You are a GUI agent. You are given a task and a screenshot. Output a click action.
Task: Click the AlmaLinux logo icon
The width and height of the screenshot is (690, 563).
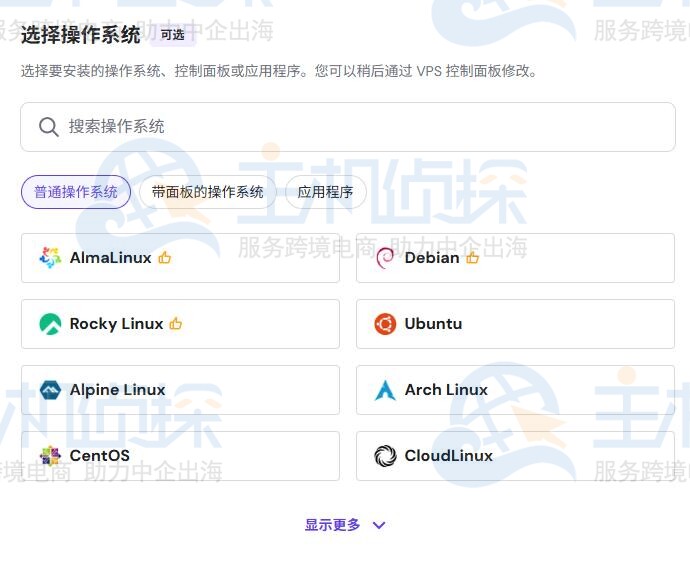point(50,258)
